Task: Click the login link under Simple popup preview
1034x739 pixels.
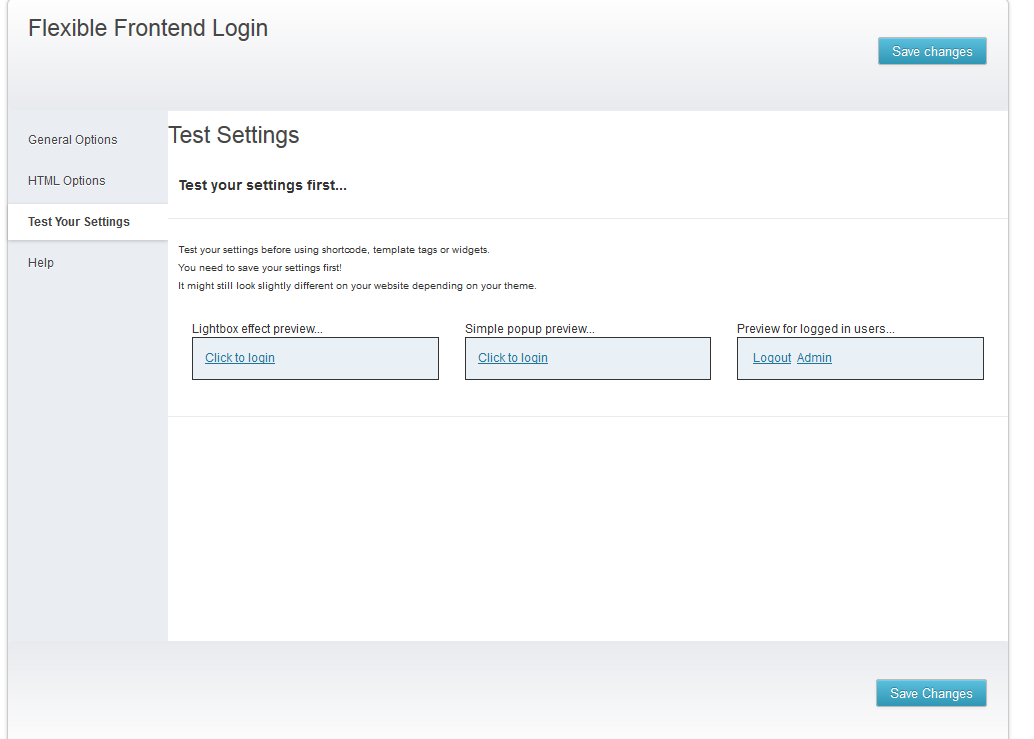Action: [513, 357]
